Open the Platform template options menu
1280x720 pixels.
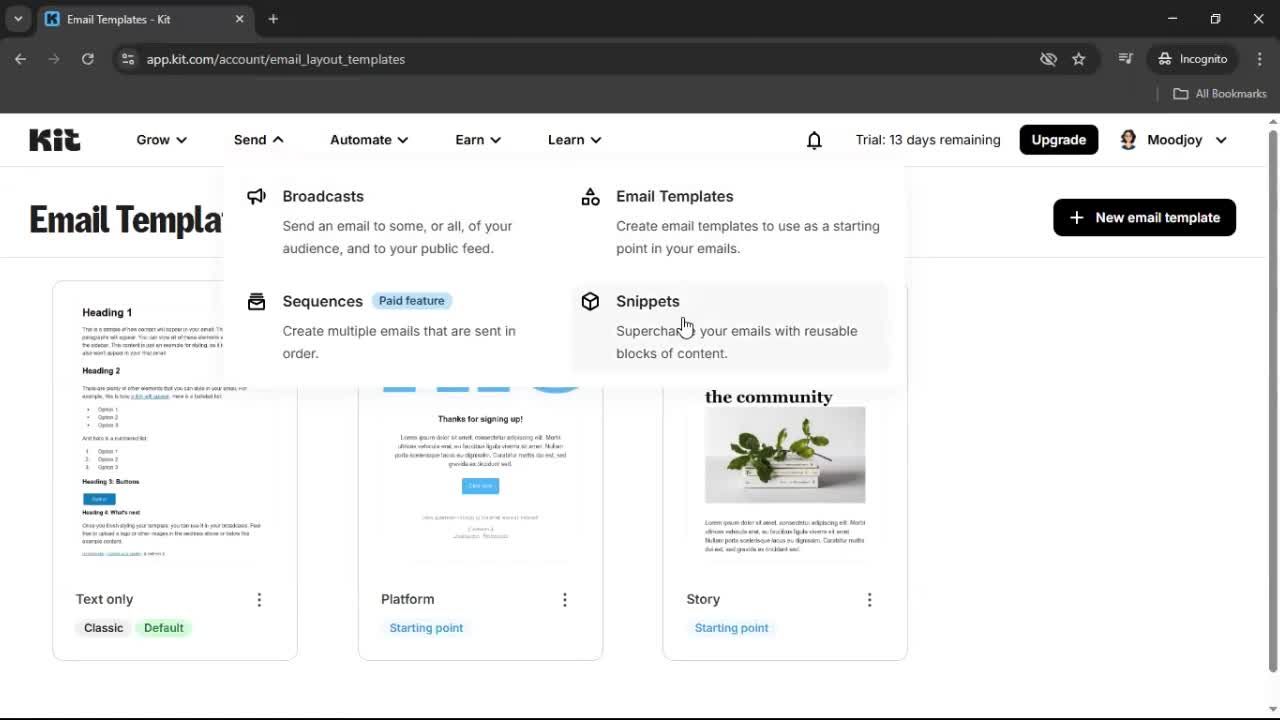point(565,599)
